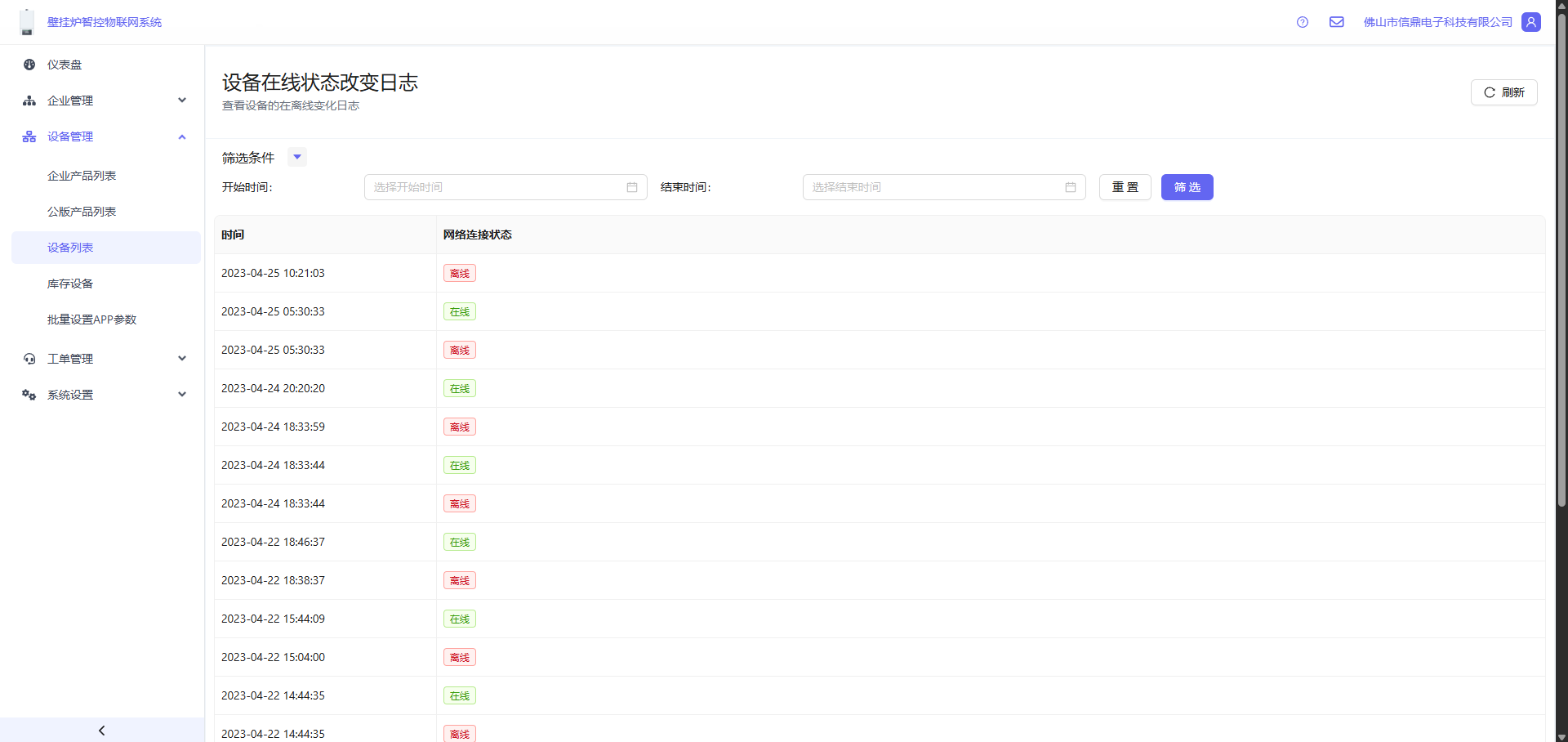This screenshot has height=742, width=1568.
Task: Expand the 系统设置 menu
Action: [102, 395]
